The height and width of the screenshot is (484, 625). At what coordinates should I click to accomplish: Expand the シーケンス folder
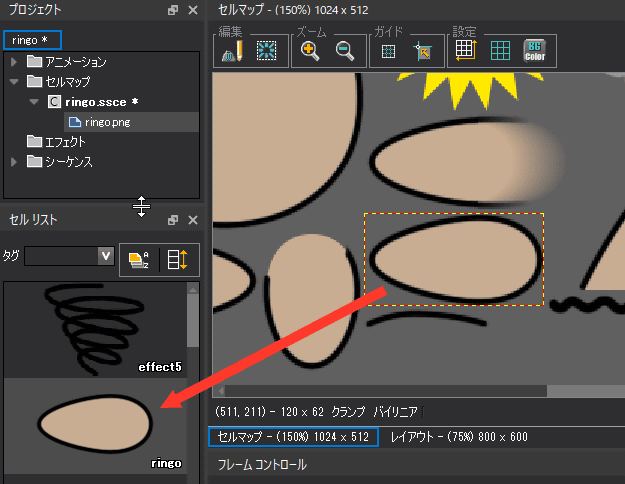pos(14,162)
